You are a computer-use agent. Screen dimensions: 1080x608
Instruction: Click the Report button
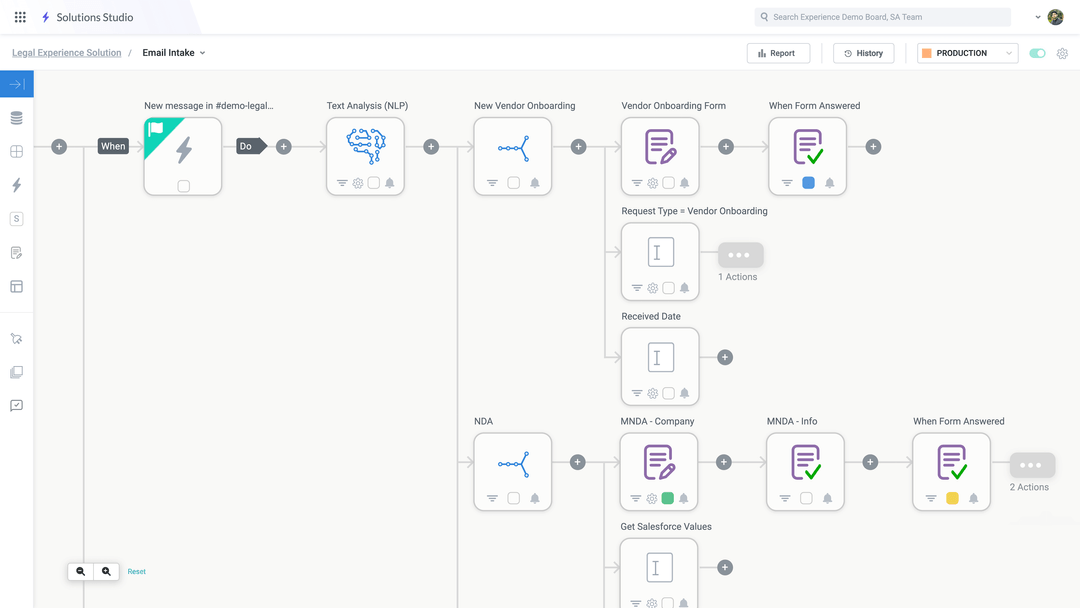tap(778, 52)
